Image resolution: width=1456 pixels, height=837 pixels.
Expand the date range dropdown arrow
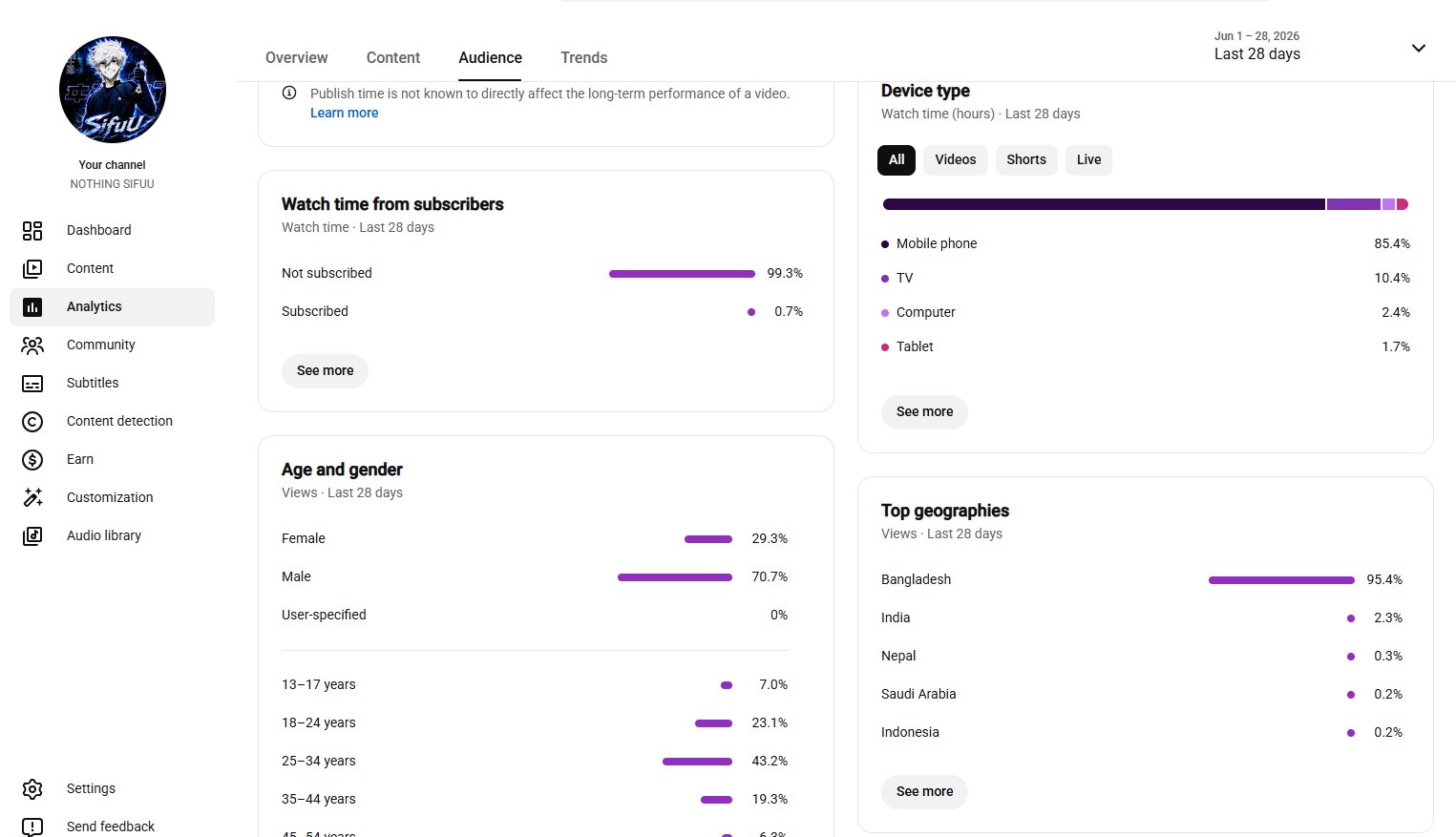(1419, 48)
